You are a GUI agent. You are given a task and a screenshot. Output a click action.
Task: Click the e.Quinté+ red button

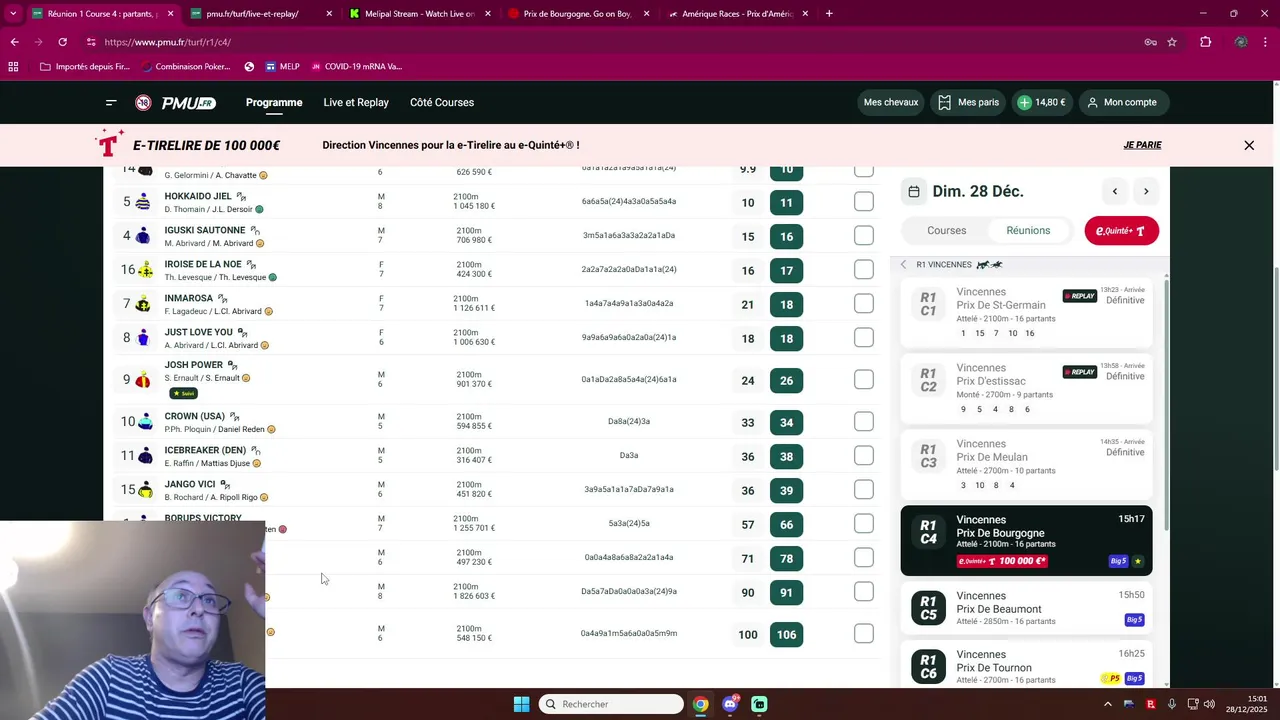point(1121,230)
